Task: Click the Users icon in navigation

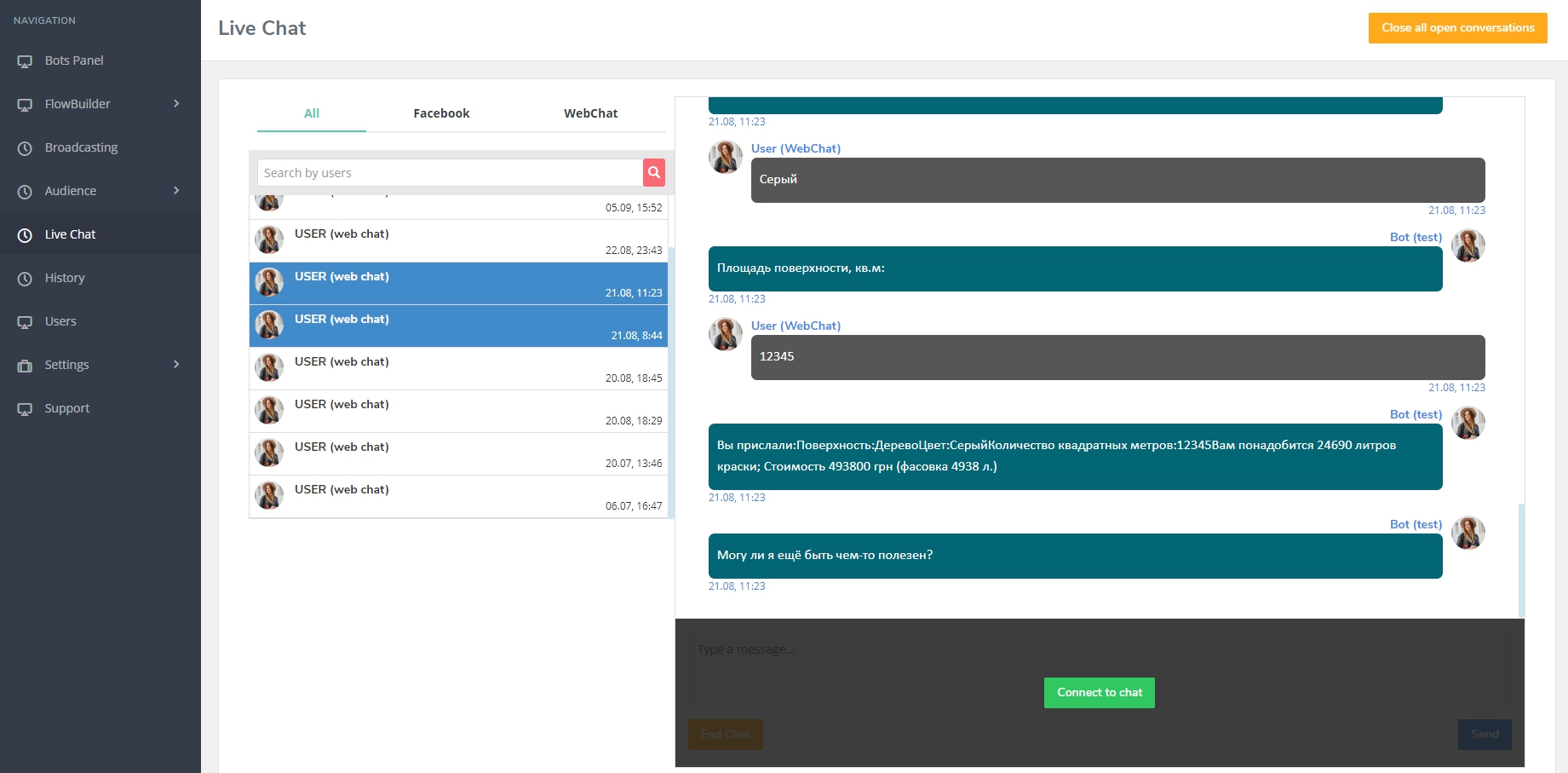Action: 25,322
